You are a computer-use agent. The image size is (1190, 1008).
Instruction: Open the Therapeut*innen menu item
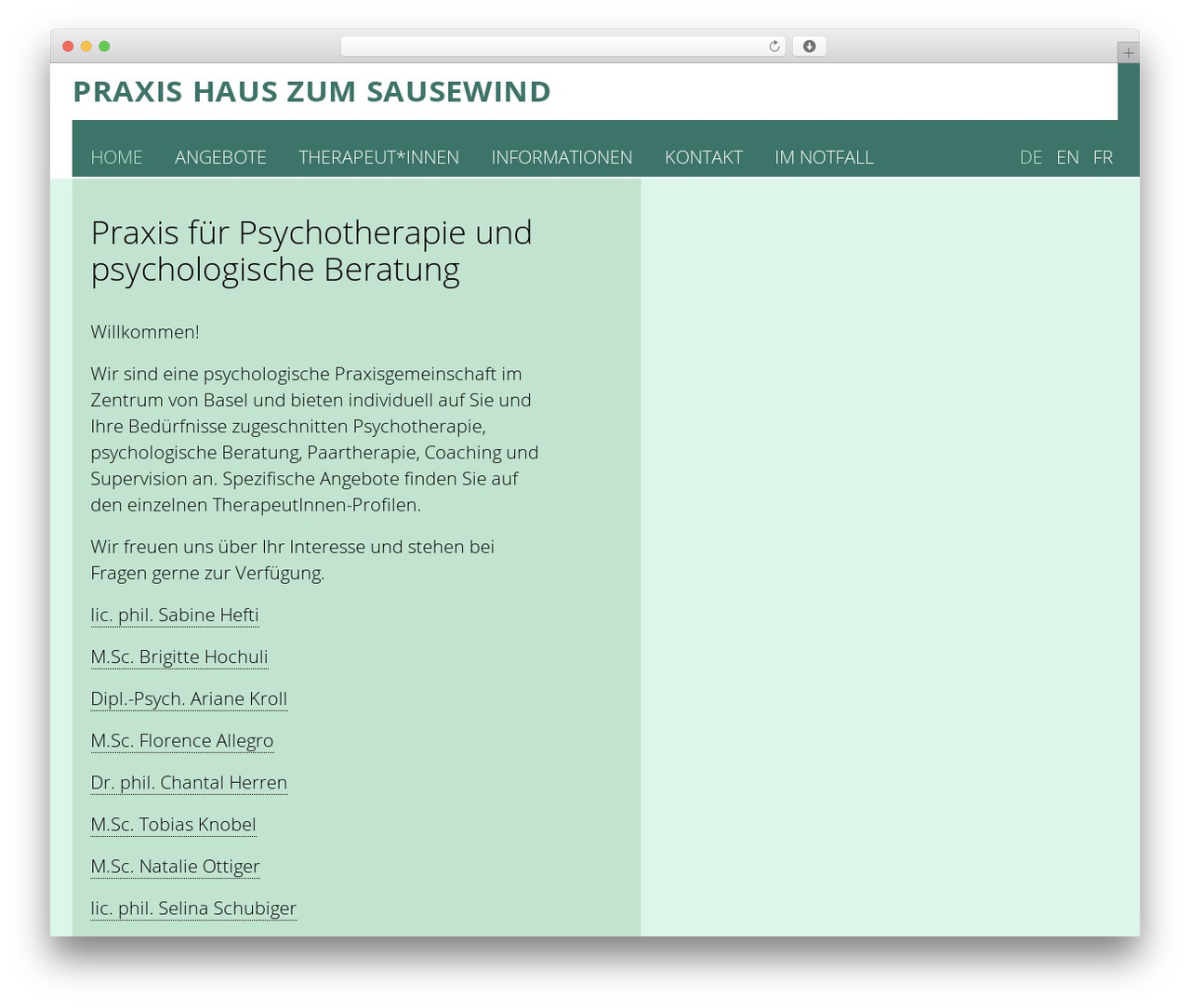[378, 157]
